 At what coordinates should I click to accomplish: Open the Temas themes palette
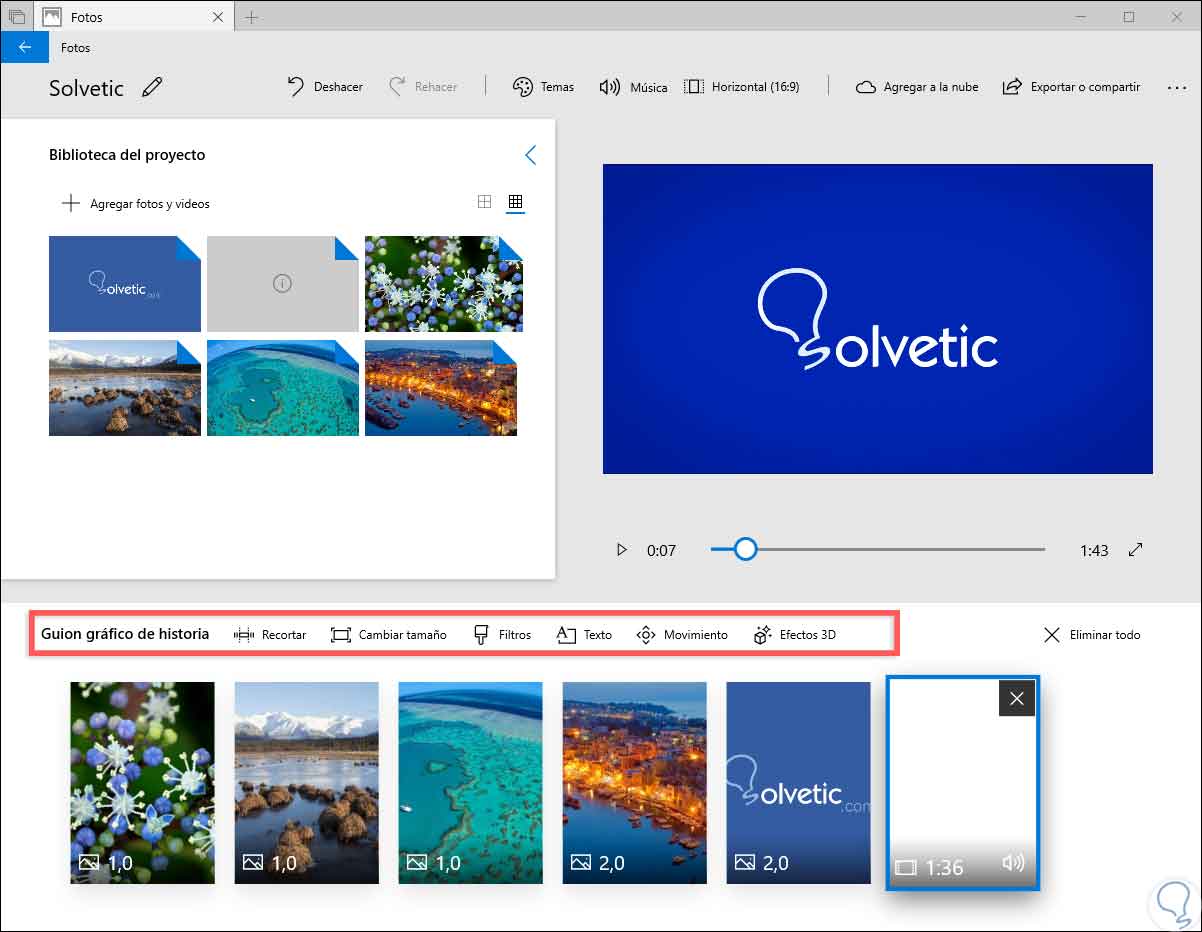[543, 87]
